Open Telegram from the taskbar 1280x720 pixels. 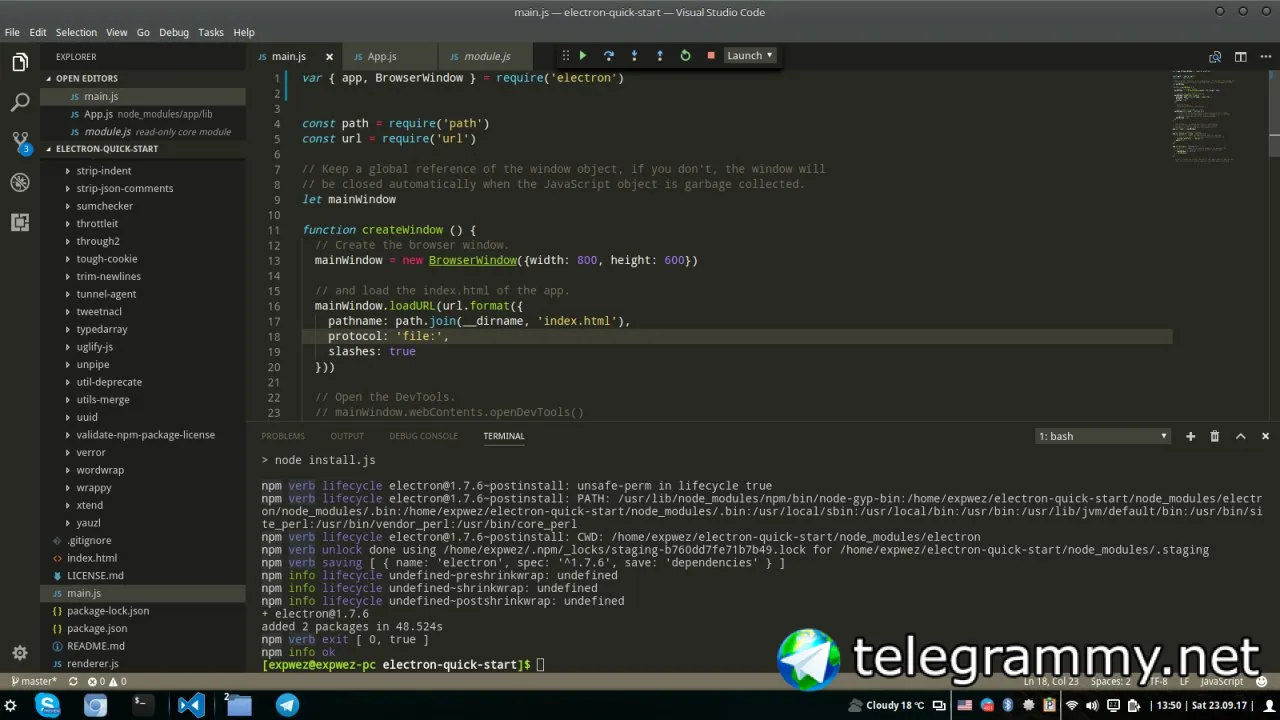pyautogui.click(x=287, y=705)
